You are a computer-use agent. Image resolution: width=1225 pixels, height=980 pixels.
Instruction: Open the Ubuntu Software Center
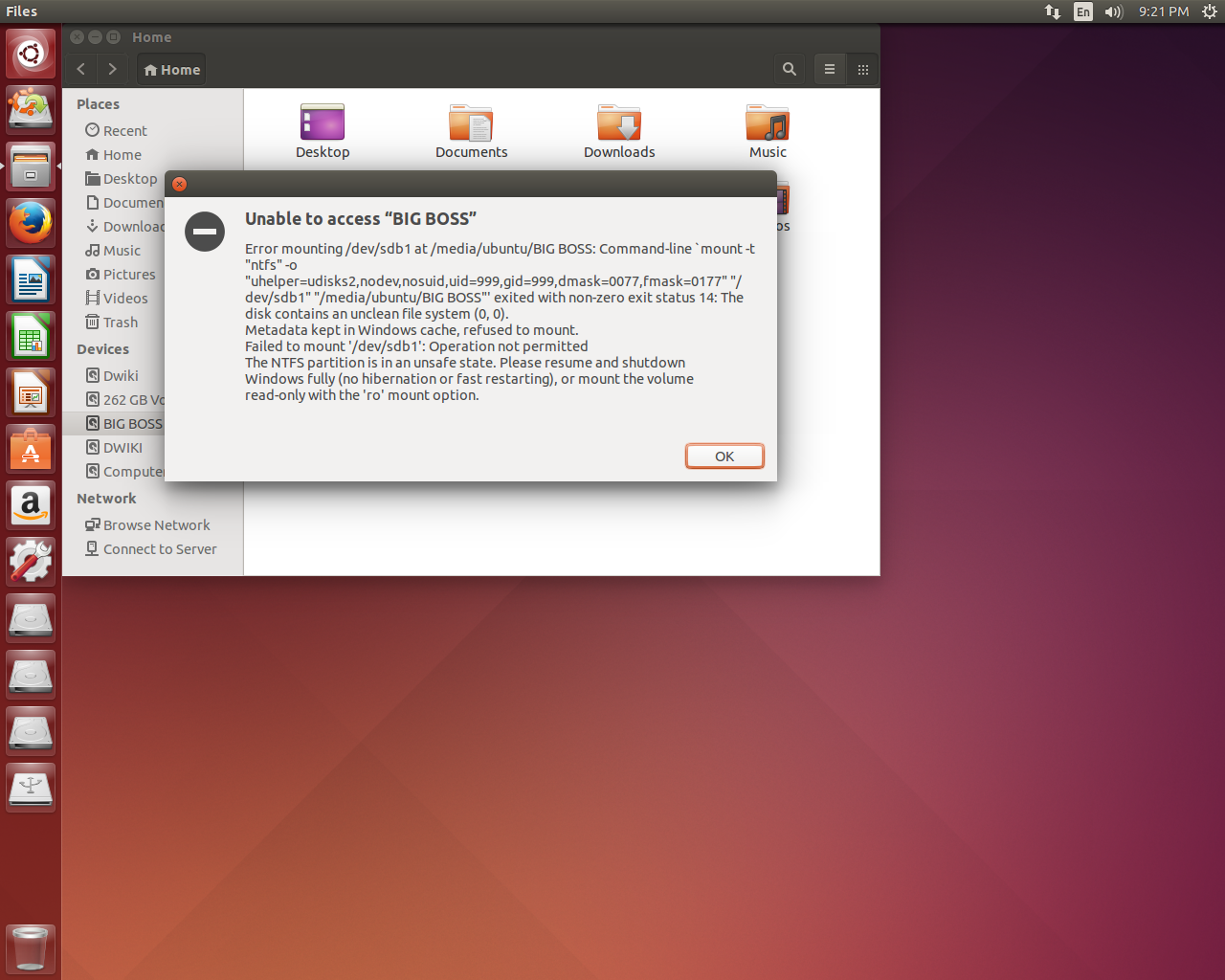click(x=30, y=449)
